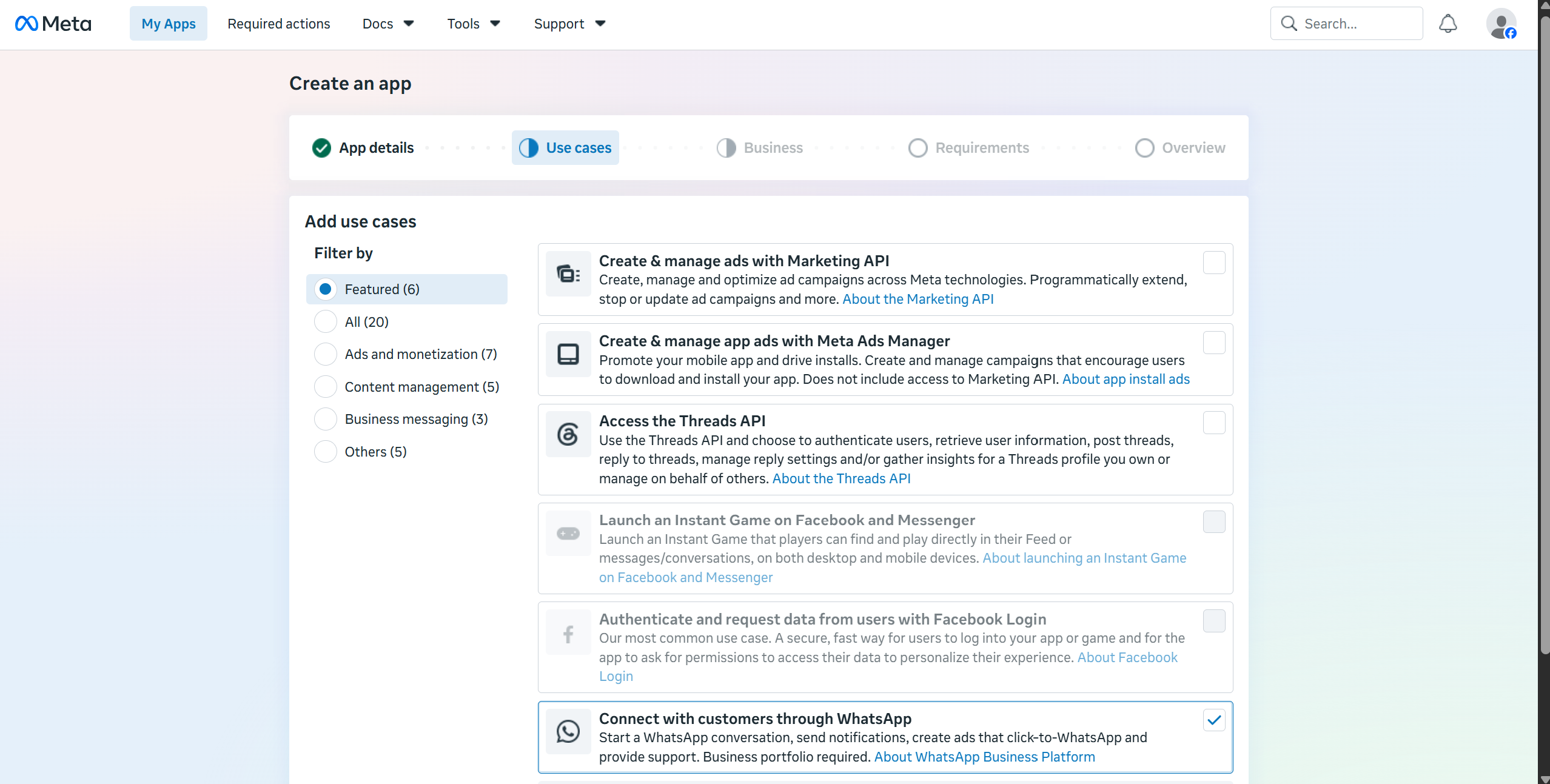Check the Threads API use case box
1550x784 pixels.
1214,423
